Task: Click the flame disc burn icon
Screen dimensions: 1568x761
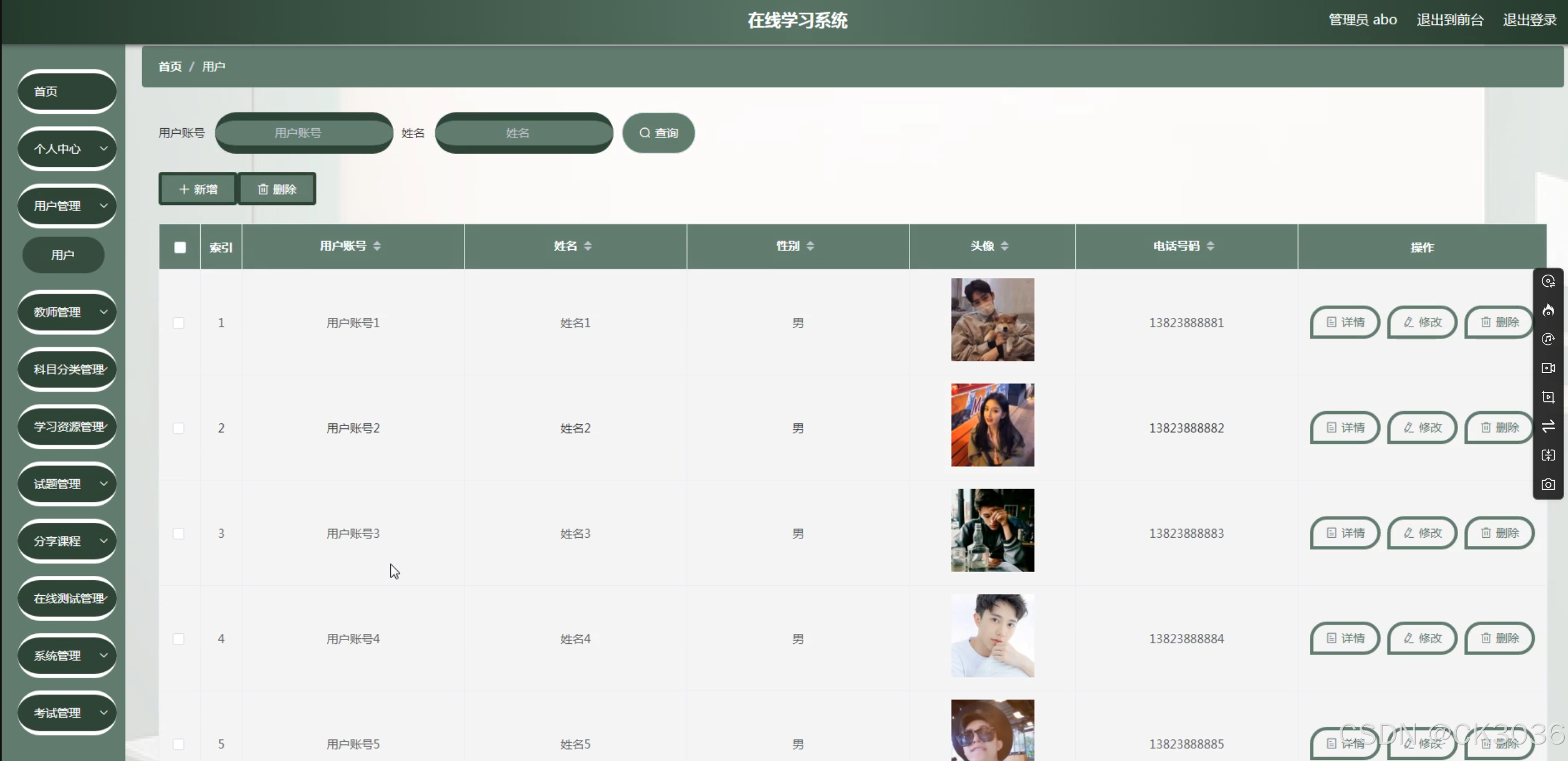Action: tap(1548, 310)
